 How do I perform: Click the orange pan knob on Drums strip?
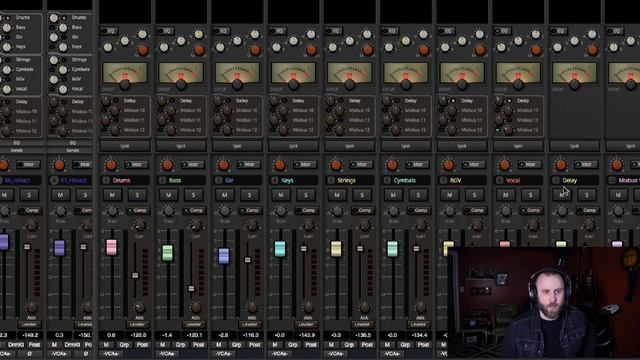tap(111, 165)
